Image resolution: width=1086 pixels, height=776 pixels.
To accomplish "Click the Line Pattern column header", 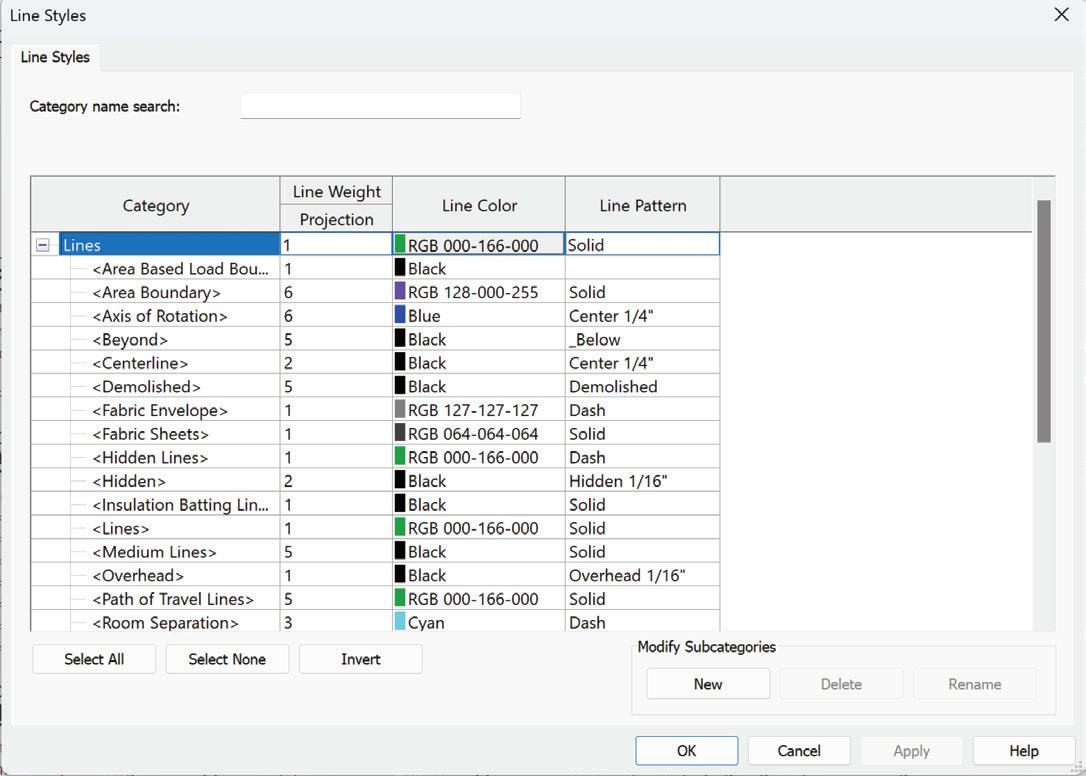I will [x=642, y=205].
